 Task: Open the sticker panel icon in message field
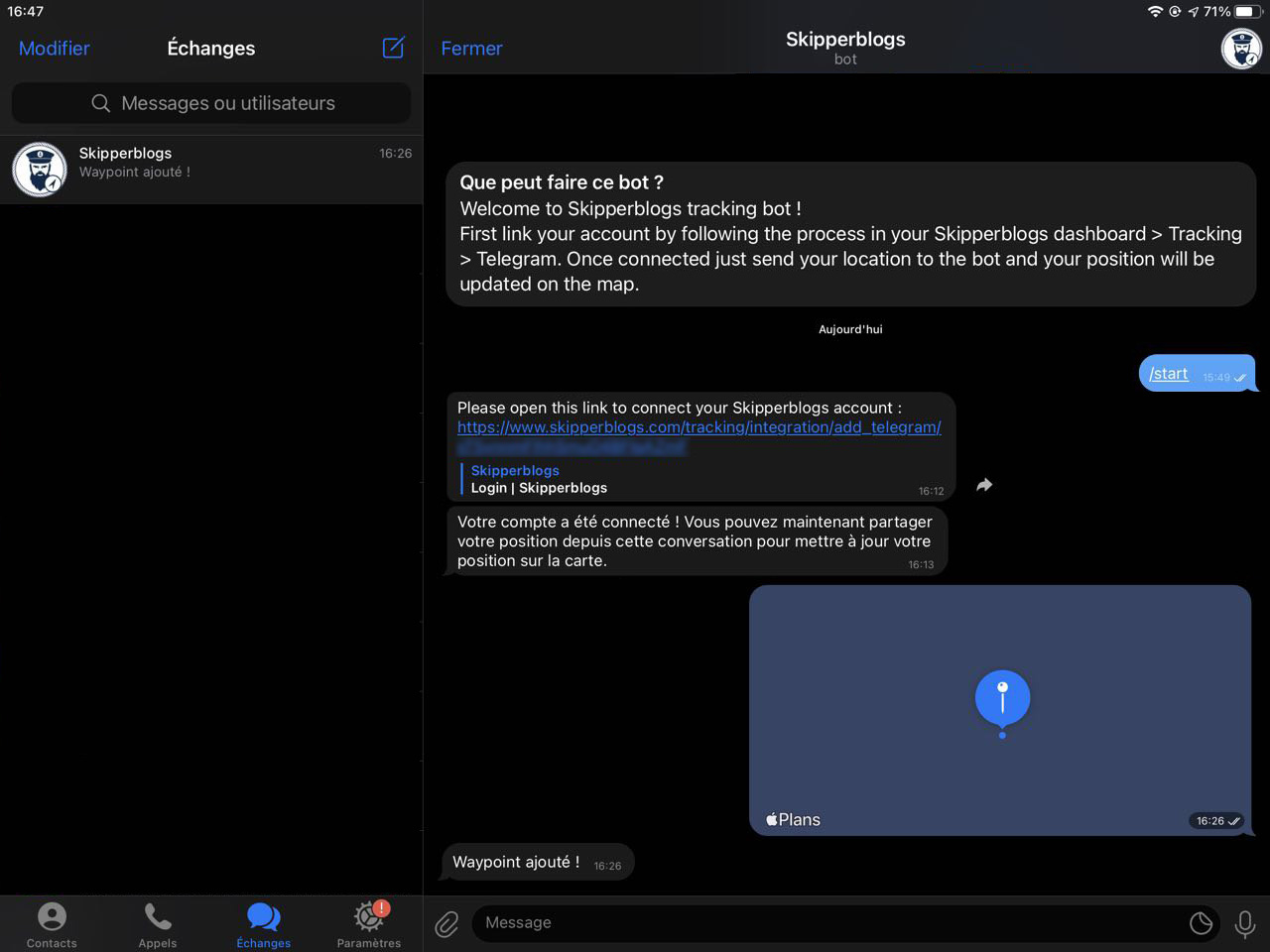[x=1201, y=923]
